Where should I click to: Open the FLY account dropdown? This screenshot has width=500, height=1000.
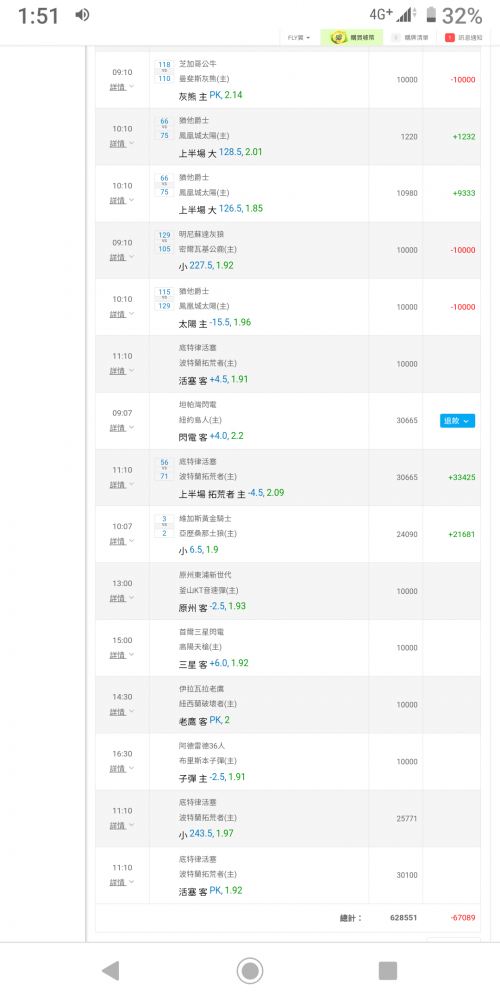click(298, 38)
